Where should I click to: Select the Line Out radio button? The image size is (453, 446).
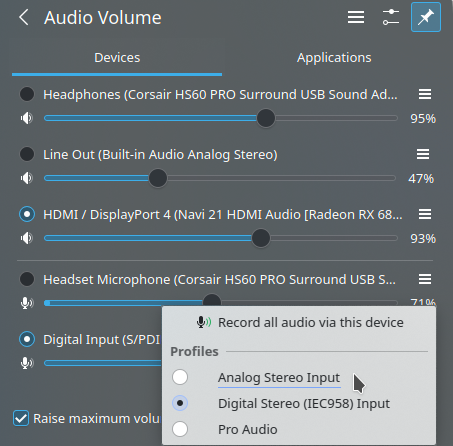click(27, 154)
